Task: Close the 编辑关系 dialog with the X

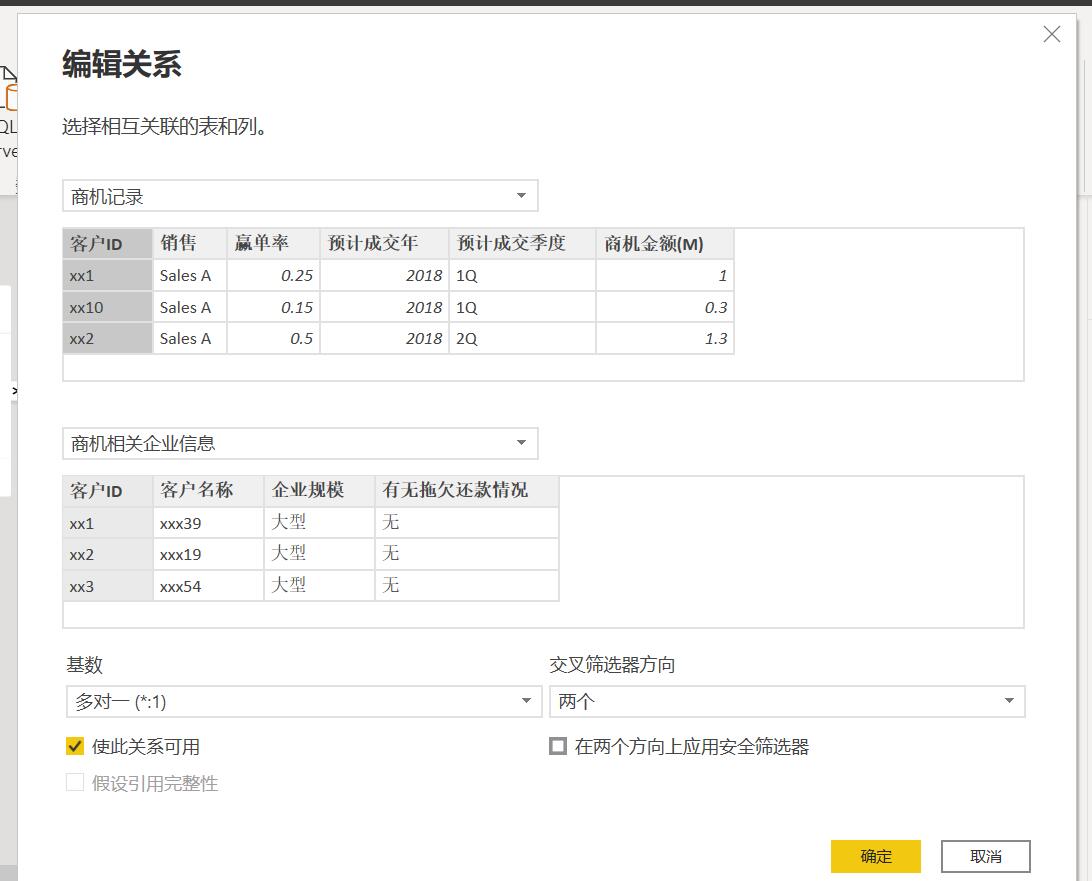Action: (1051, 35)
